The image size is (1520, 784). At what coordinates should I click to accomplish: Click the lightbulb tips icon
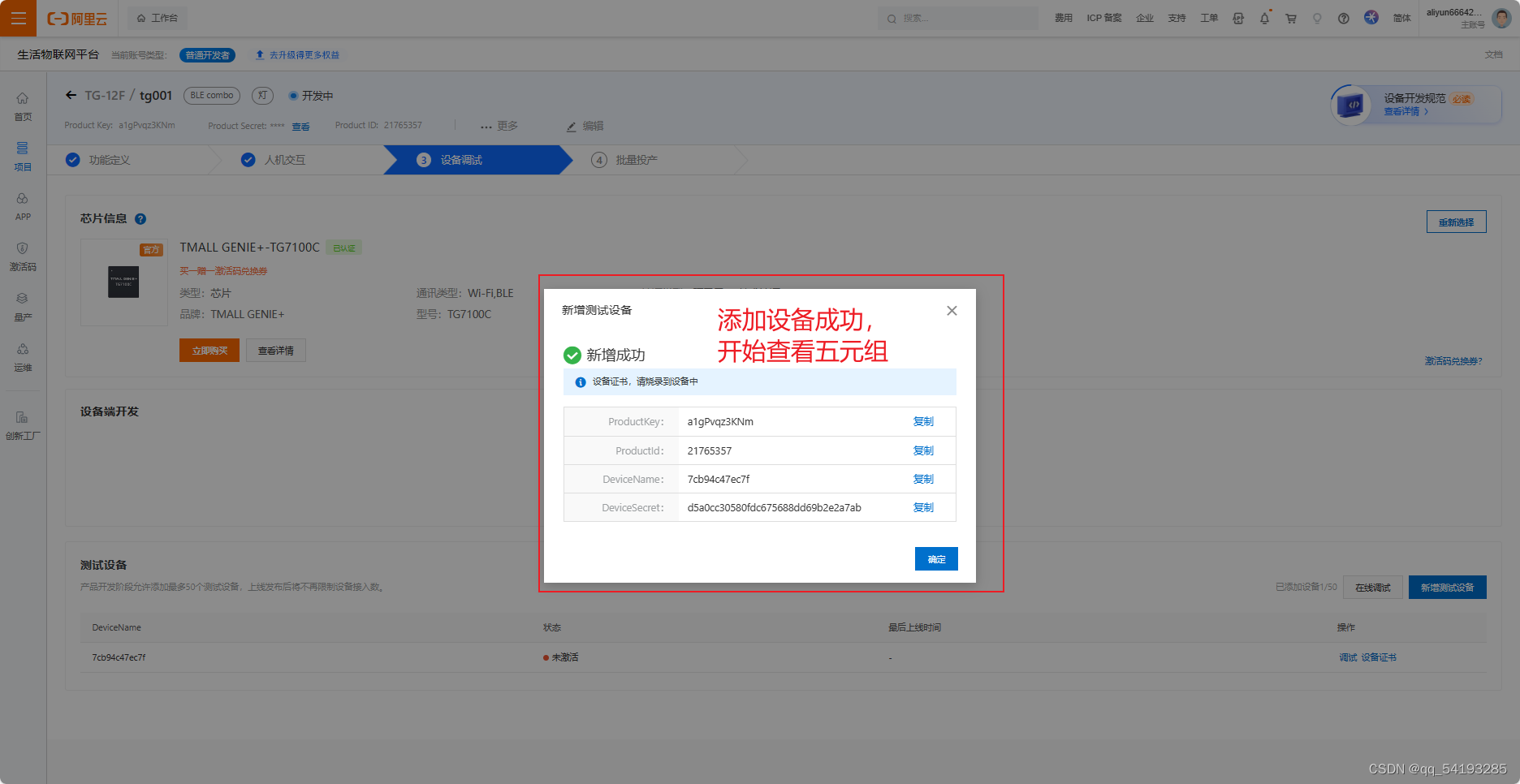[1317, 18]
